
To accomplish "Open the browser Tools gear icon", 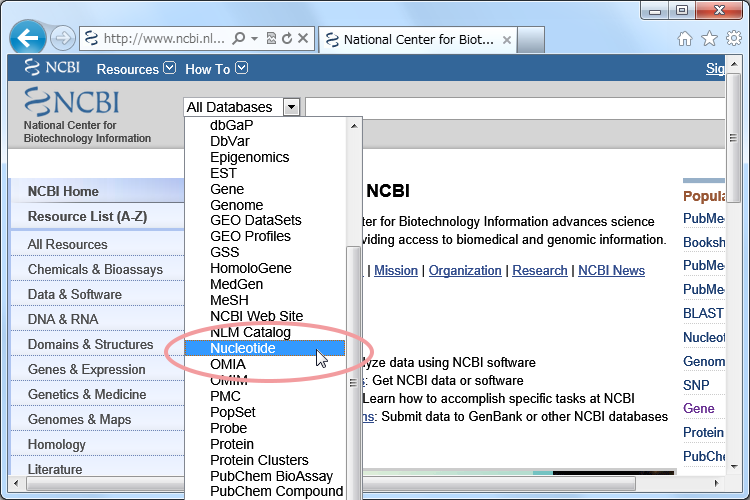I will click(734, 38).
